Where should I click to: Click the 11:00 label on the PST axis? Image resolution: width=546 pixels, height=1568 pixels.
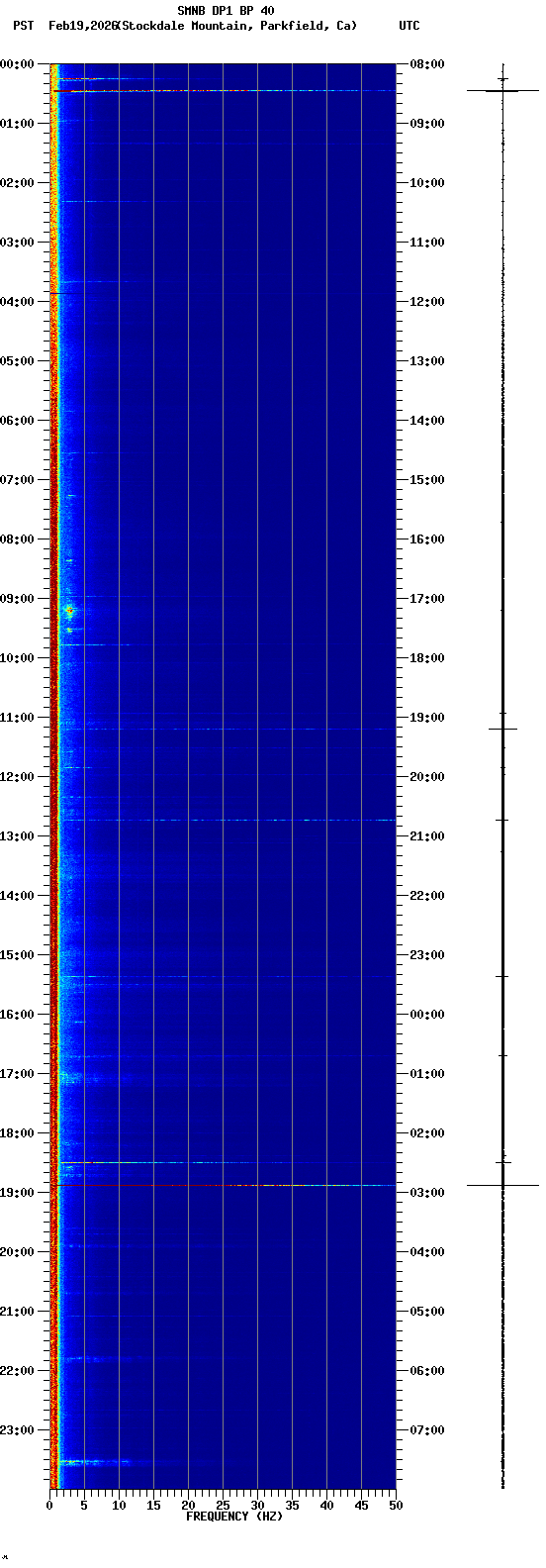tap(17, 718)
